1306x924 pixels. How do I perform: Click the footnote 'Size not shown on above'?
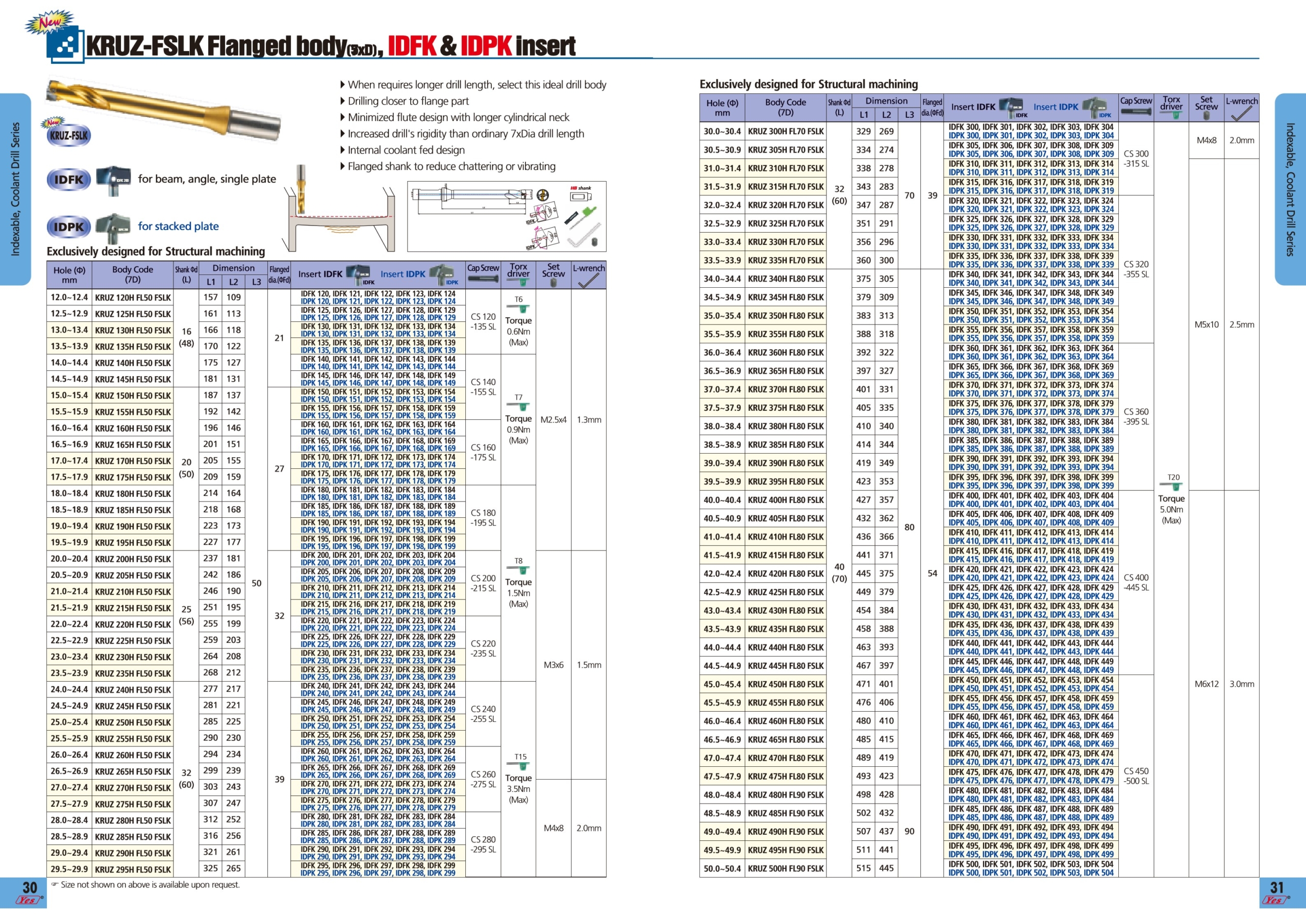point(145,885)
